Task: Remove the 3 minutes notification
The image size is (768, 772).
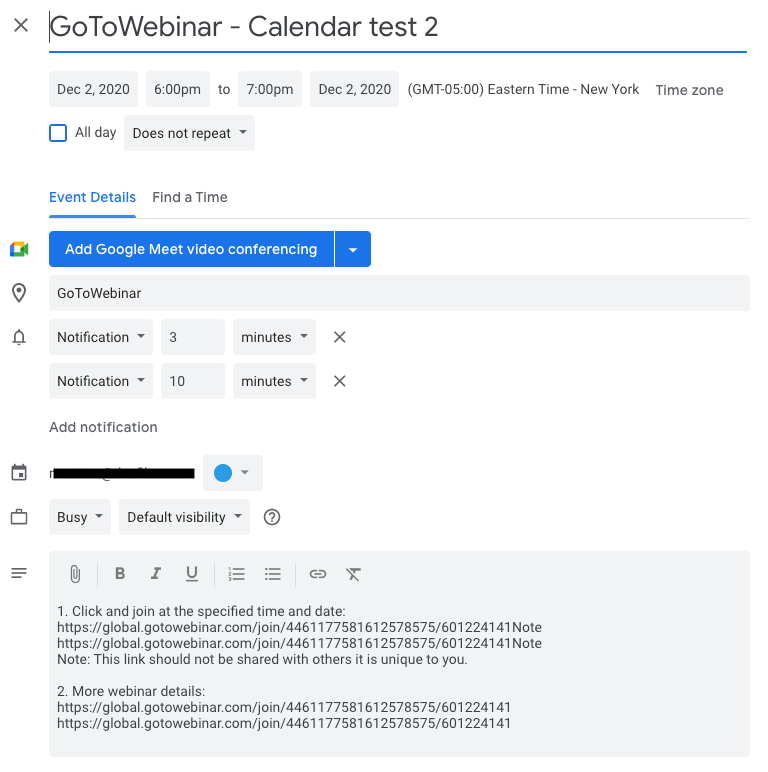Action: (x=340, y=337)
